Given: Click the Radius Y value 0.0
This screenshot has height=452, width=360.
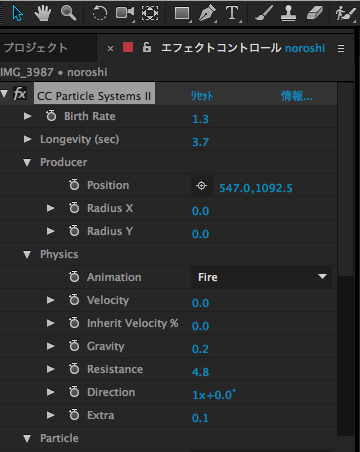Looking at the screenshot, I should tap(200, 234).
